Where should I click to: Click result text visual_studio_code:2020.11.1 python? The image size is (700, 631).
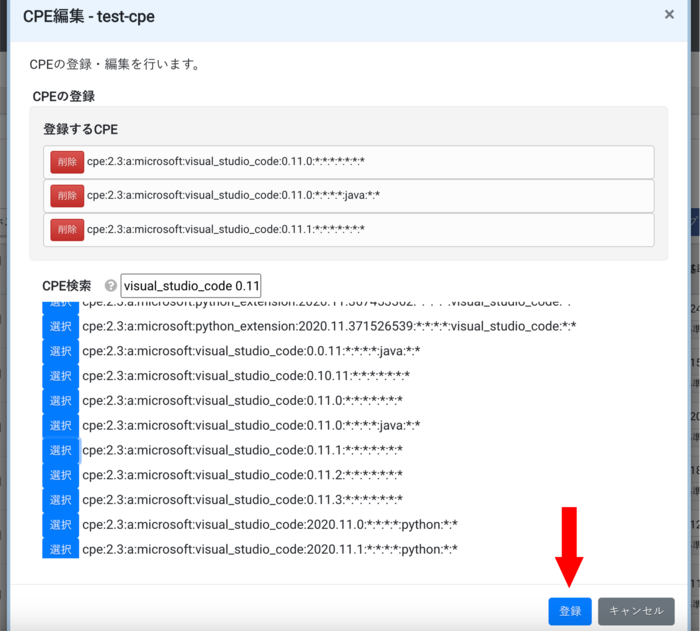click(x=270, y=549)
